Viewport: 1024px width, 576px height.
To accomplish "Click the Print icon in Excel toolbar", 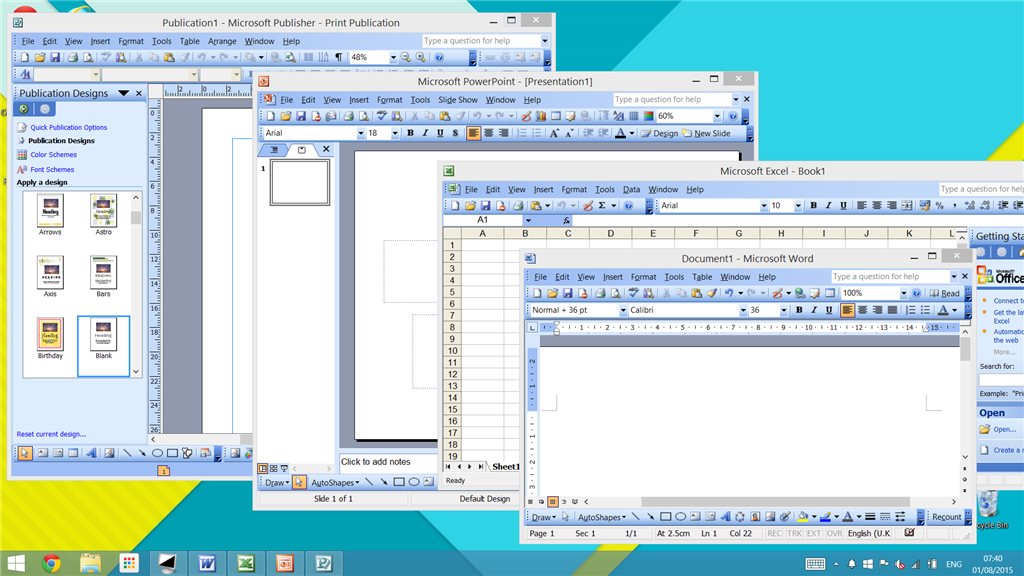I will 518,206.
